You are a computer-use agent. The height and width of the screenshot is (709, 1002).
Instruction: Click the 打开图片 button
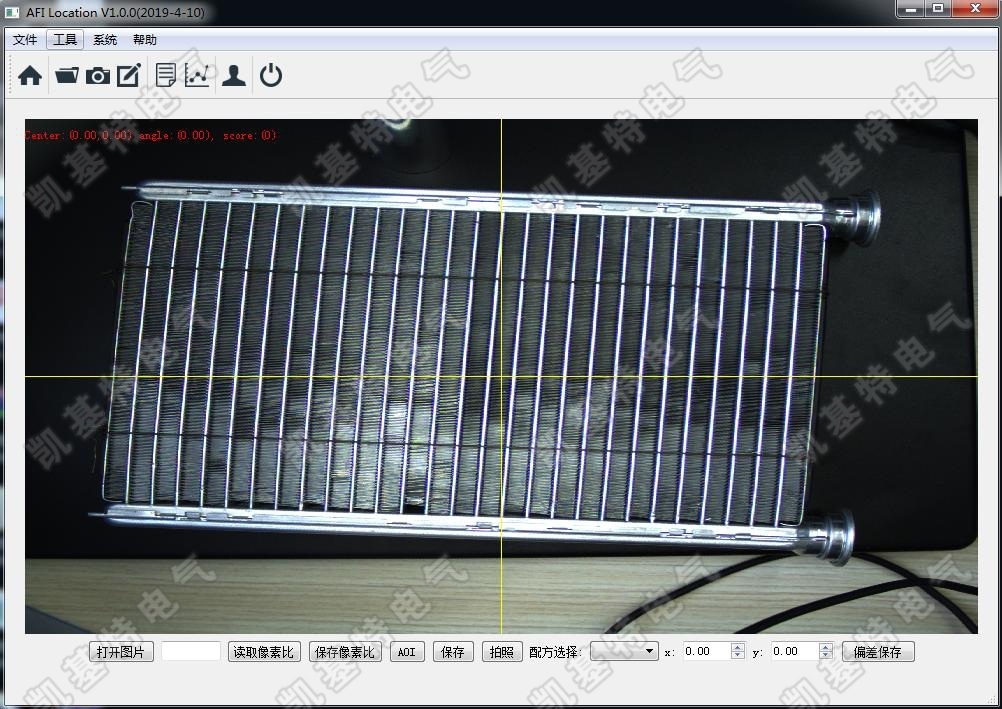click(121, 652)
